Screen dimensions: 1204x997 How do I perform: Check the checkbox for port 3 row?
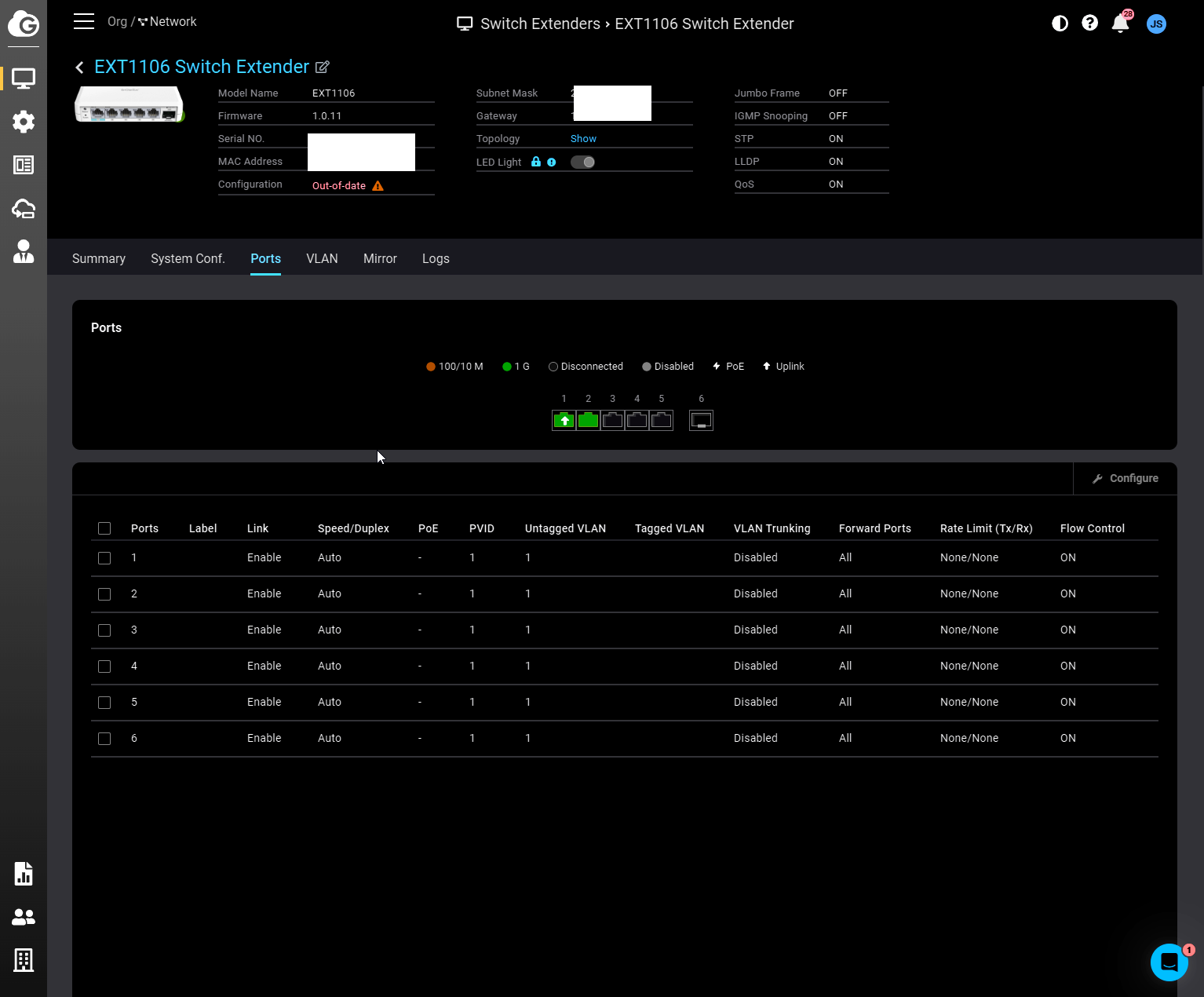[104, 630]
